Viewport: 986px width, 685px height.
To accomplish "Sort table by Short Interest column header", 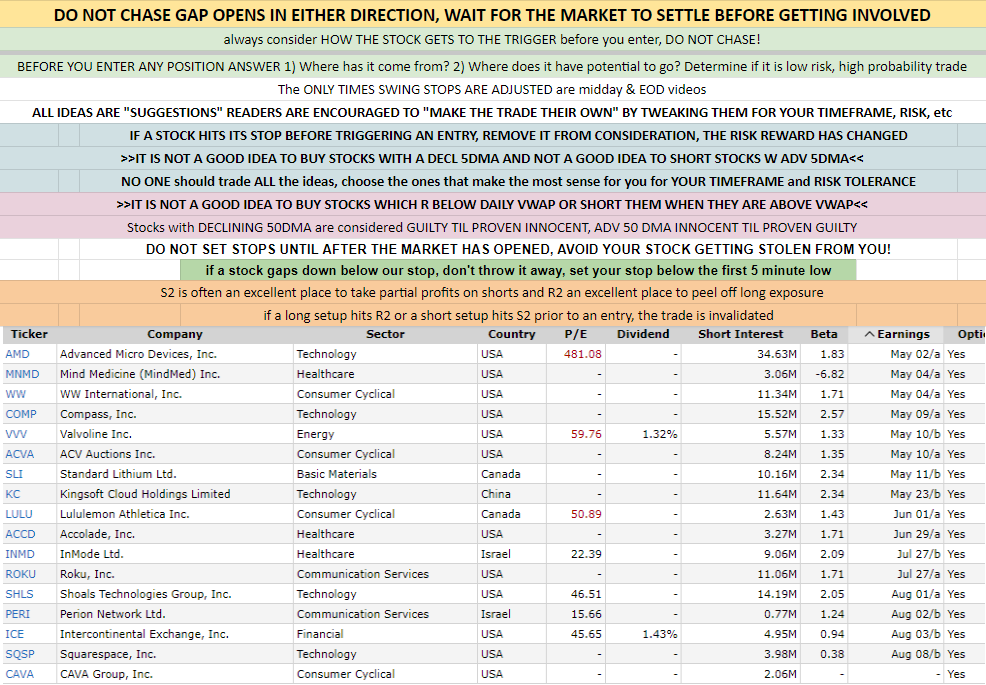I will 741,335.
